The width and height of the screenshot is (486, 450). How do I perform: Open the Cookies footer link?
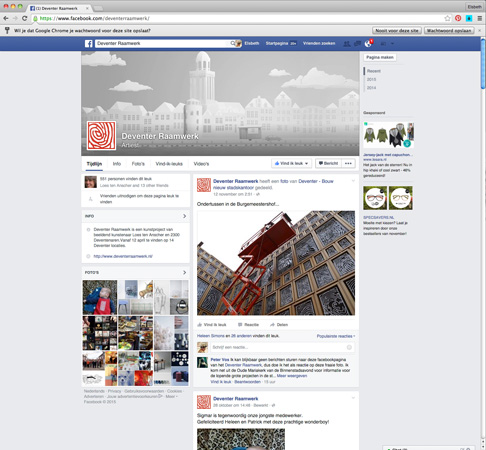(174, 391)
